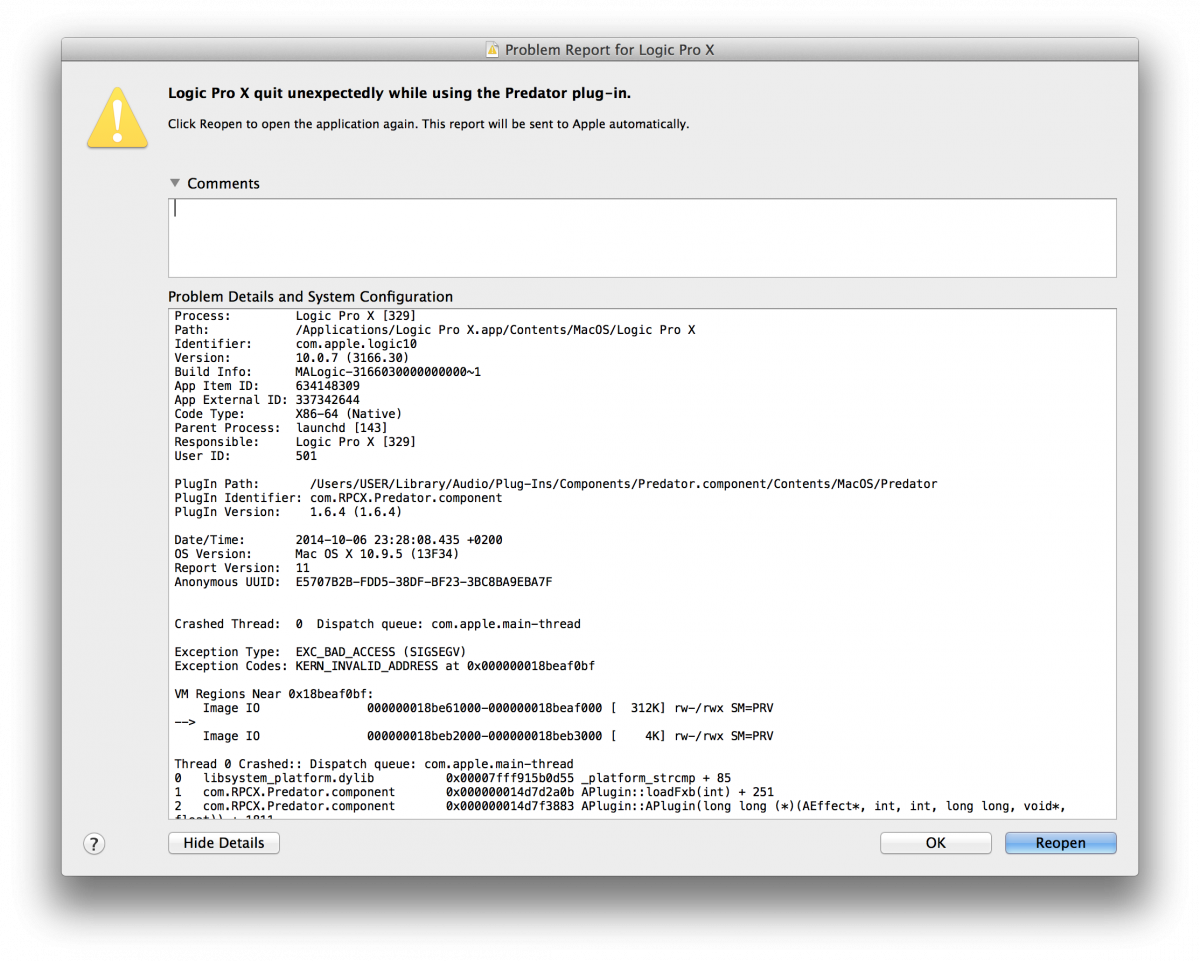Click the Anonymous UUID value
Screen dimensions: 1200x961
pyautogui.click(x=424, y=582)
